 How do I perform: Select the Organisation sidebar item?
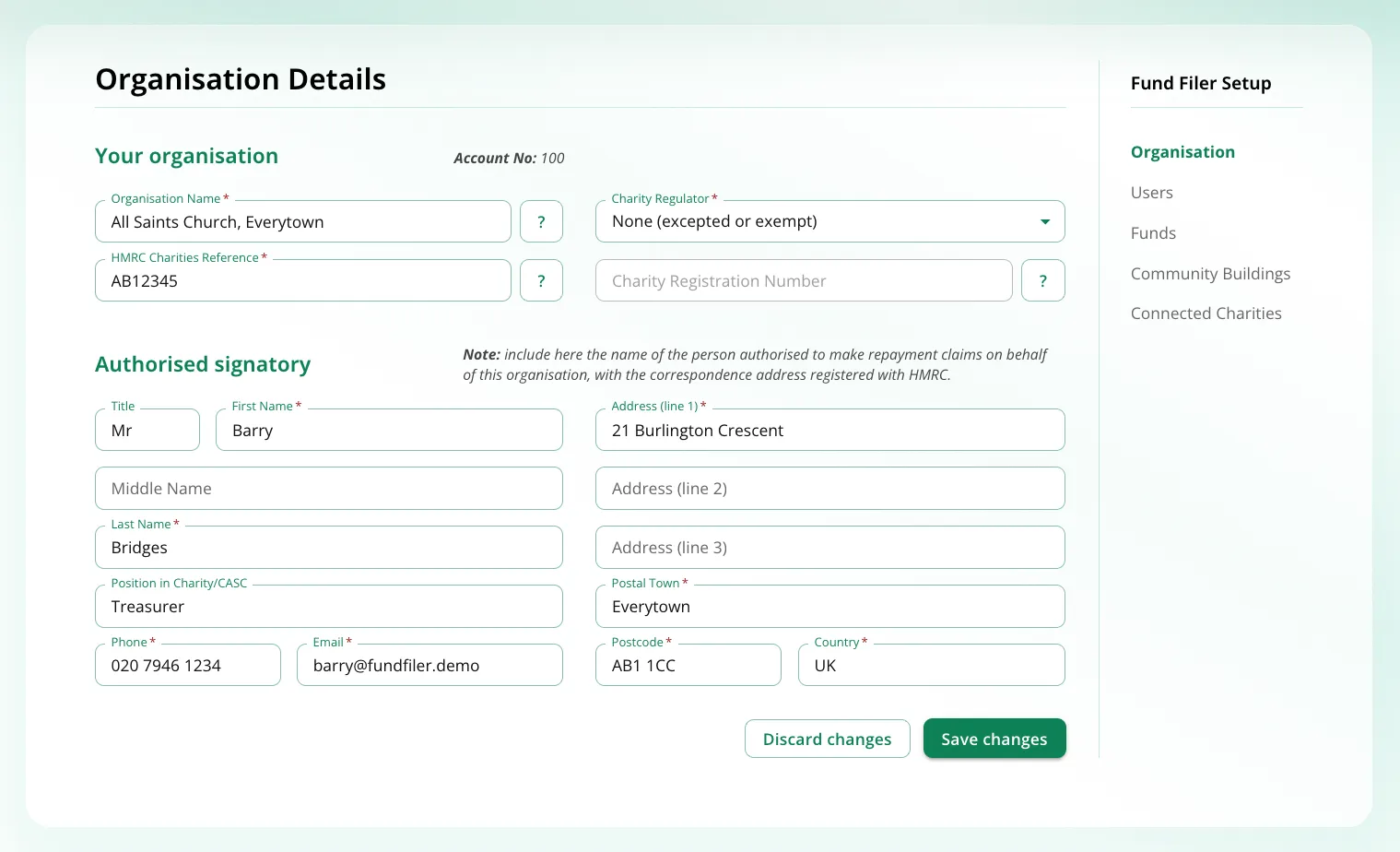pos(1182,152)
